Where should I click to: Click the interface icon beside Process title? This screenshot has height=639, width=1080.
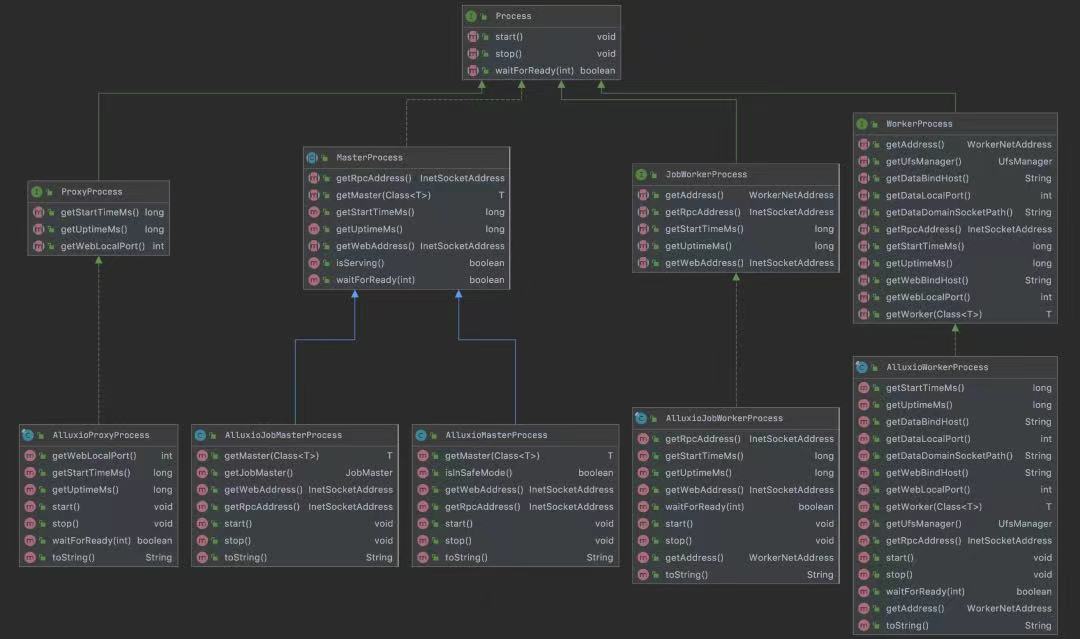[x=471, y=16]
